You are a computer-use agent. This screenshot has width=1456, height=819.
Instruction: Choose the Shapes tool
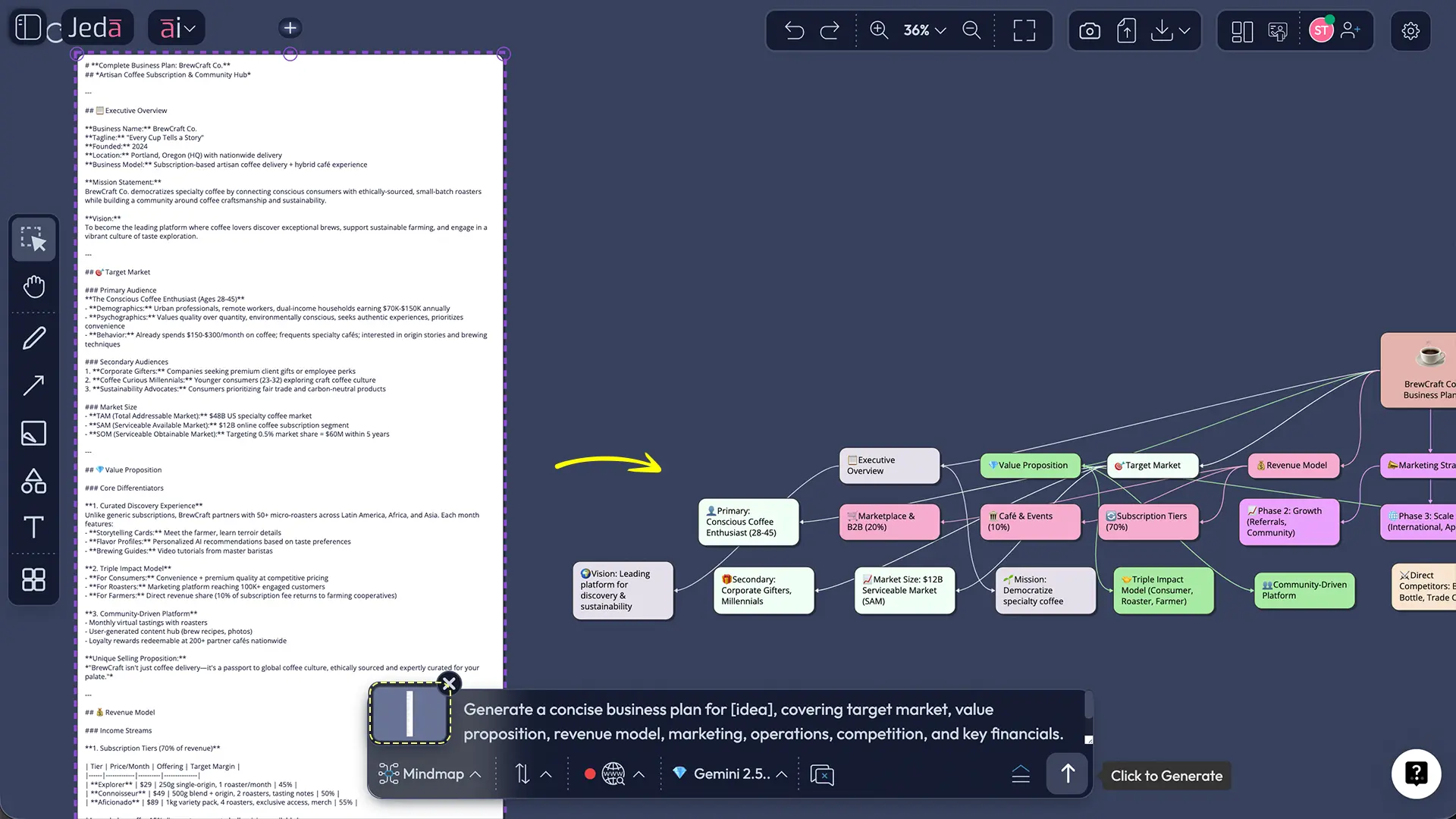(34, 481)
